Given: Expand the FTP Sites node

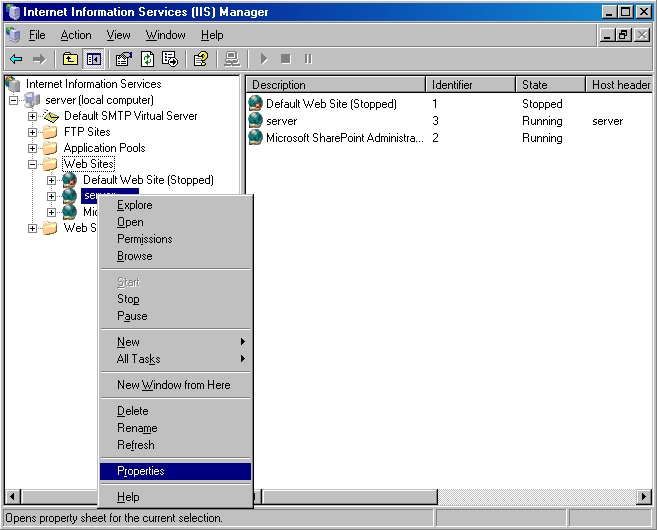Looking at the screenshot, I should click(x=32, y=132).
